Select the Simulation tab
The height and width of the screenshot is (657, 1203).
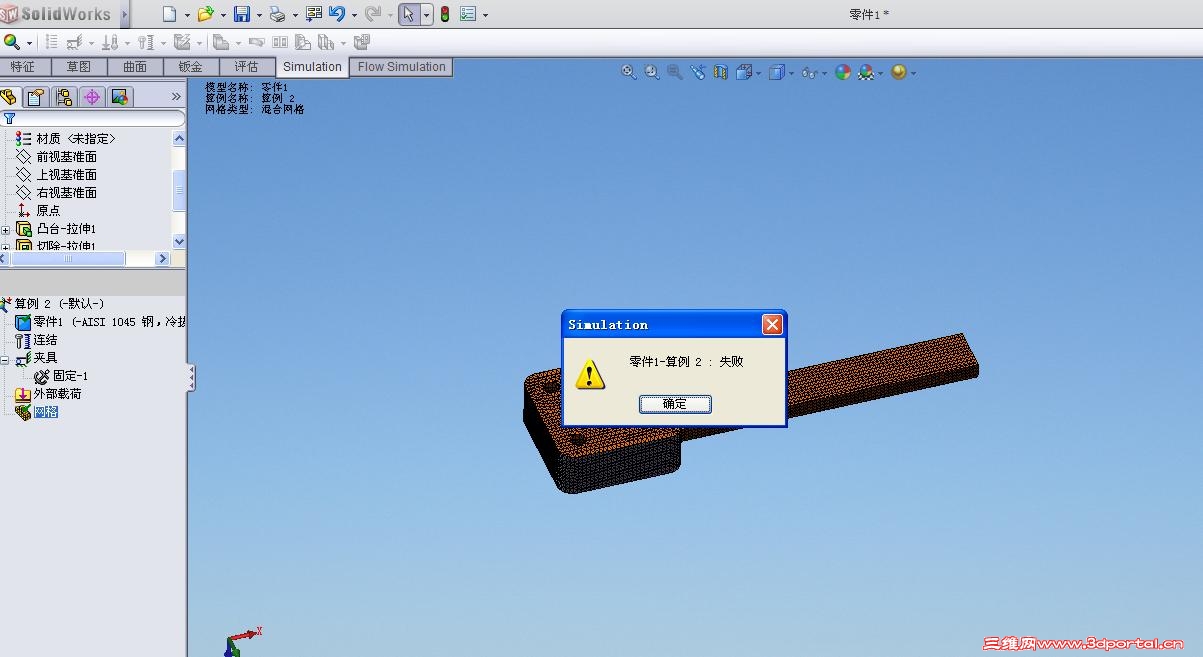pyautogui.click(x=312, y=67)
